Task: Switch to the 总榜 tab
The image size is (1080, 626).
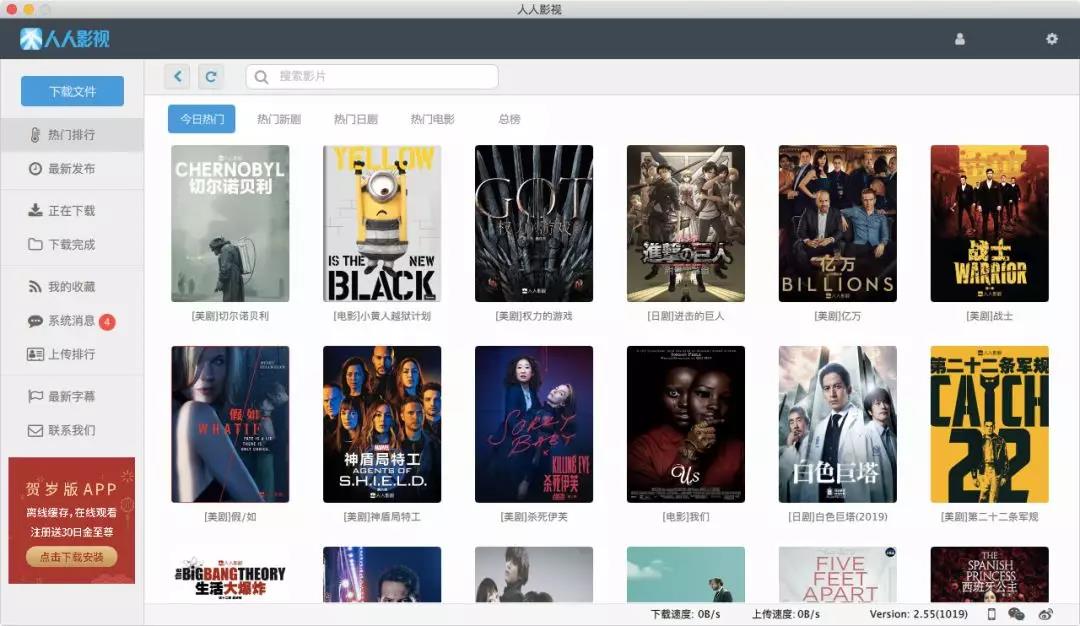Action: pyautogui.click(x=509, y=119)
